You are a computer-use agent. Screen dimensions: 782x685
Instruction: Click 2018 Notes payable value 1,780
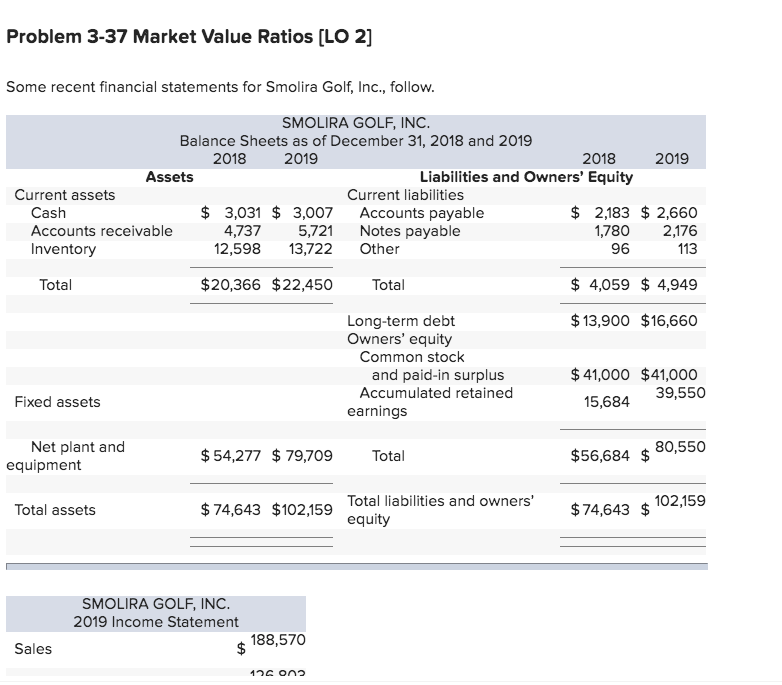tap(612, 231)
